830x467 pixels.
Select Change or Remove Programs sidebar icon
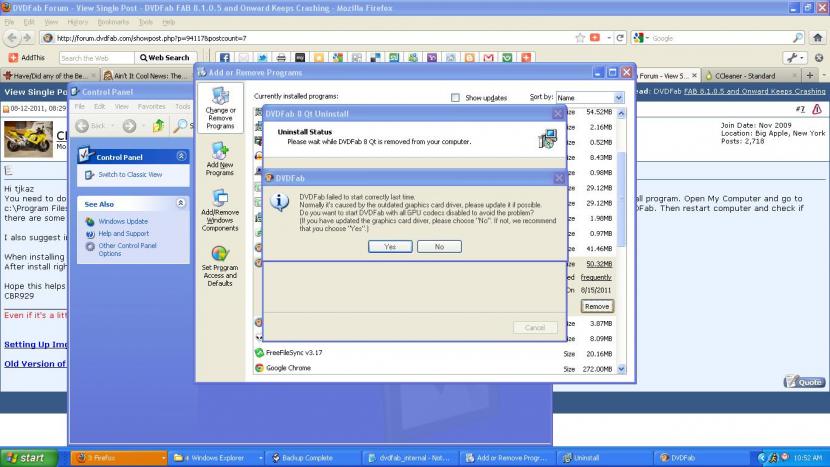[x=220, y=108]
